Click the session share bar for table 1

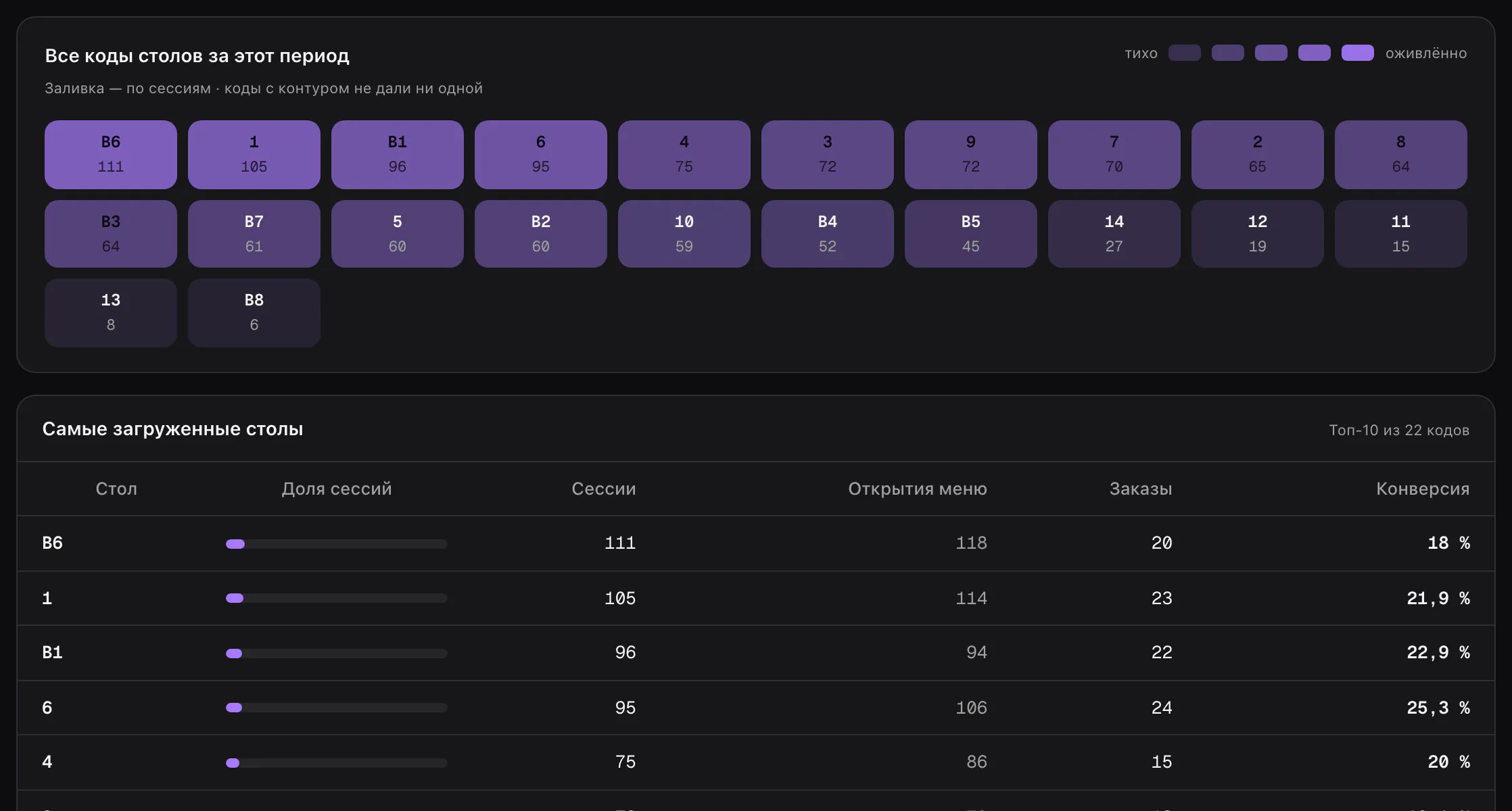337,598
